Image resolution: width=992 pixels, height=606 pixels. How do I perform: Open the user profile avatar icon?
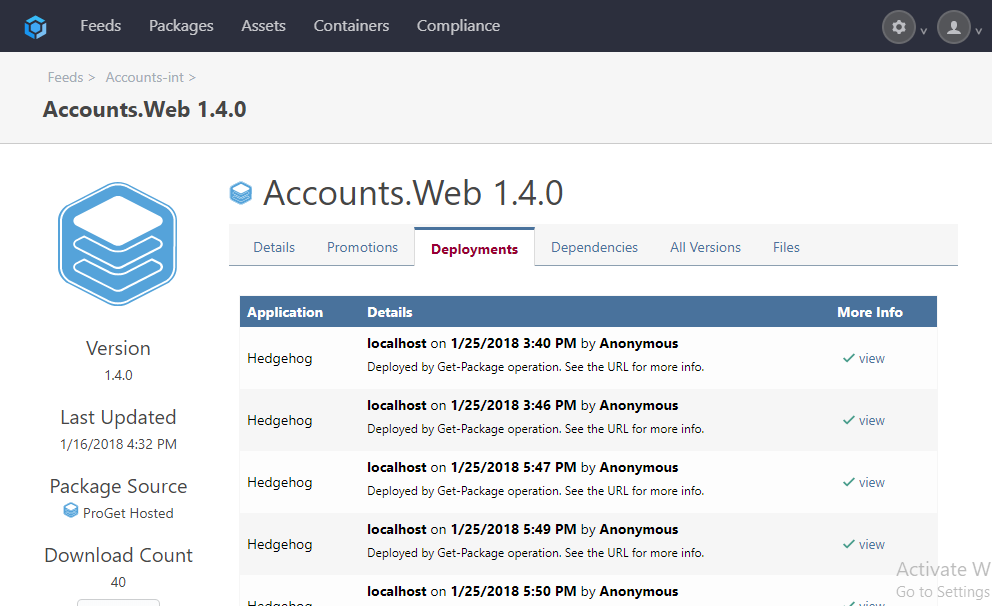(953, 27)
